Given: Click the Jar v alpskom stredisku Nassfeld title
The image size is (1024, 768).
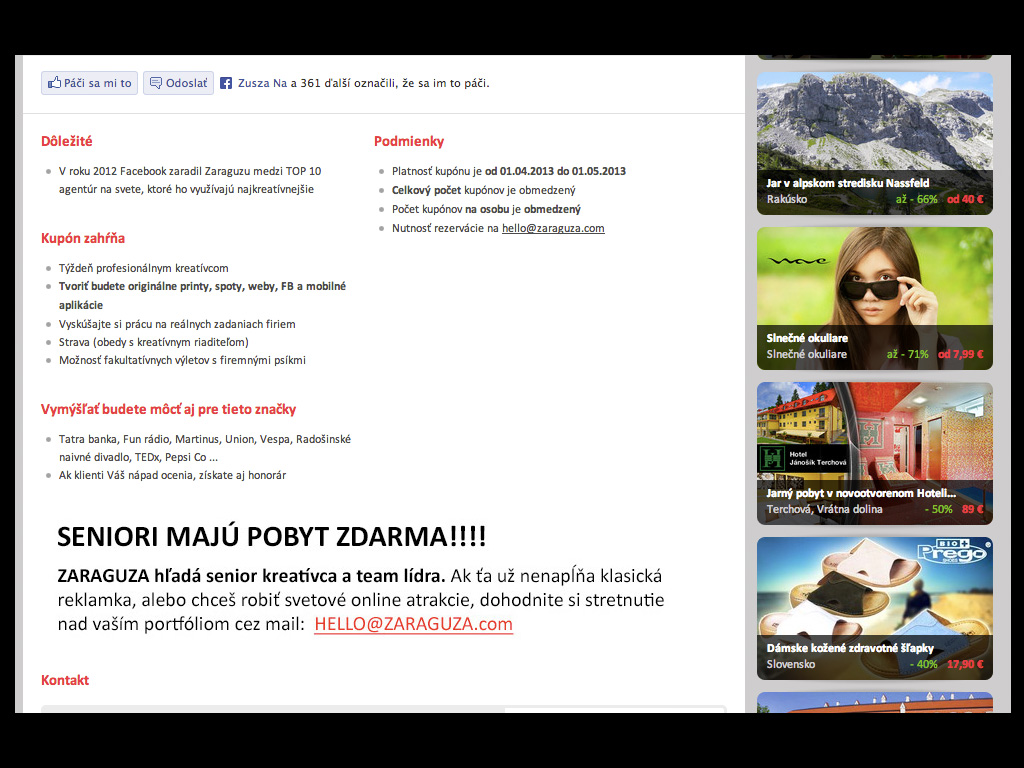Looking at the screenshot, I should (848, 183).
